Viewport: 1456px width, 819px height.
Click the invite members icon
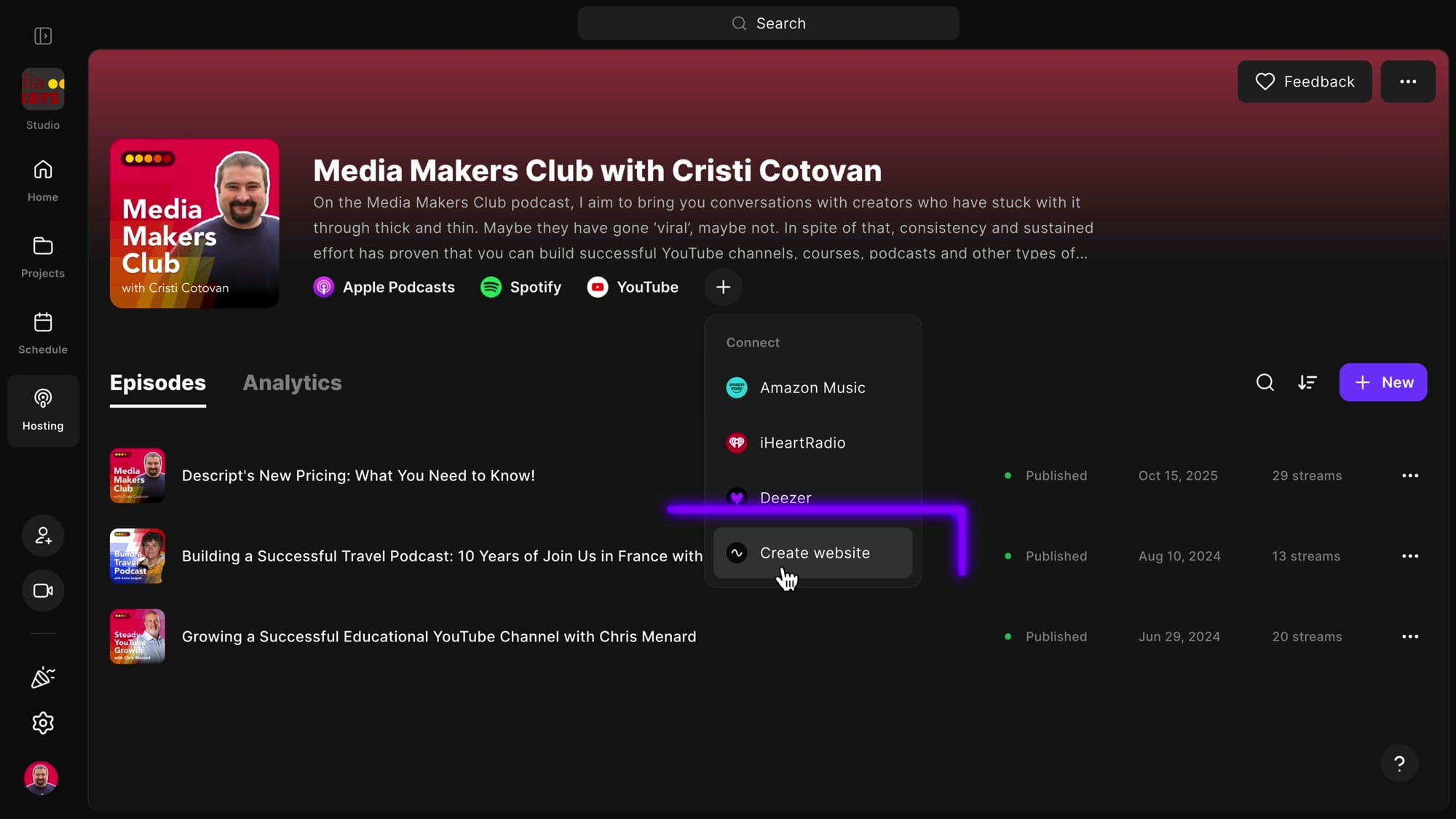[x=42, y=535]
